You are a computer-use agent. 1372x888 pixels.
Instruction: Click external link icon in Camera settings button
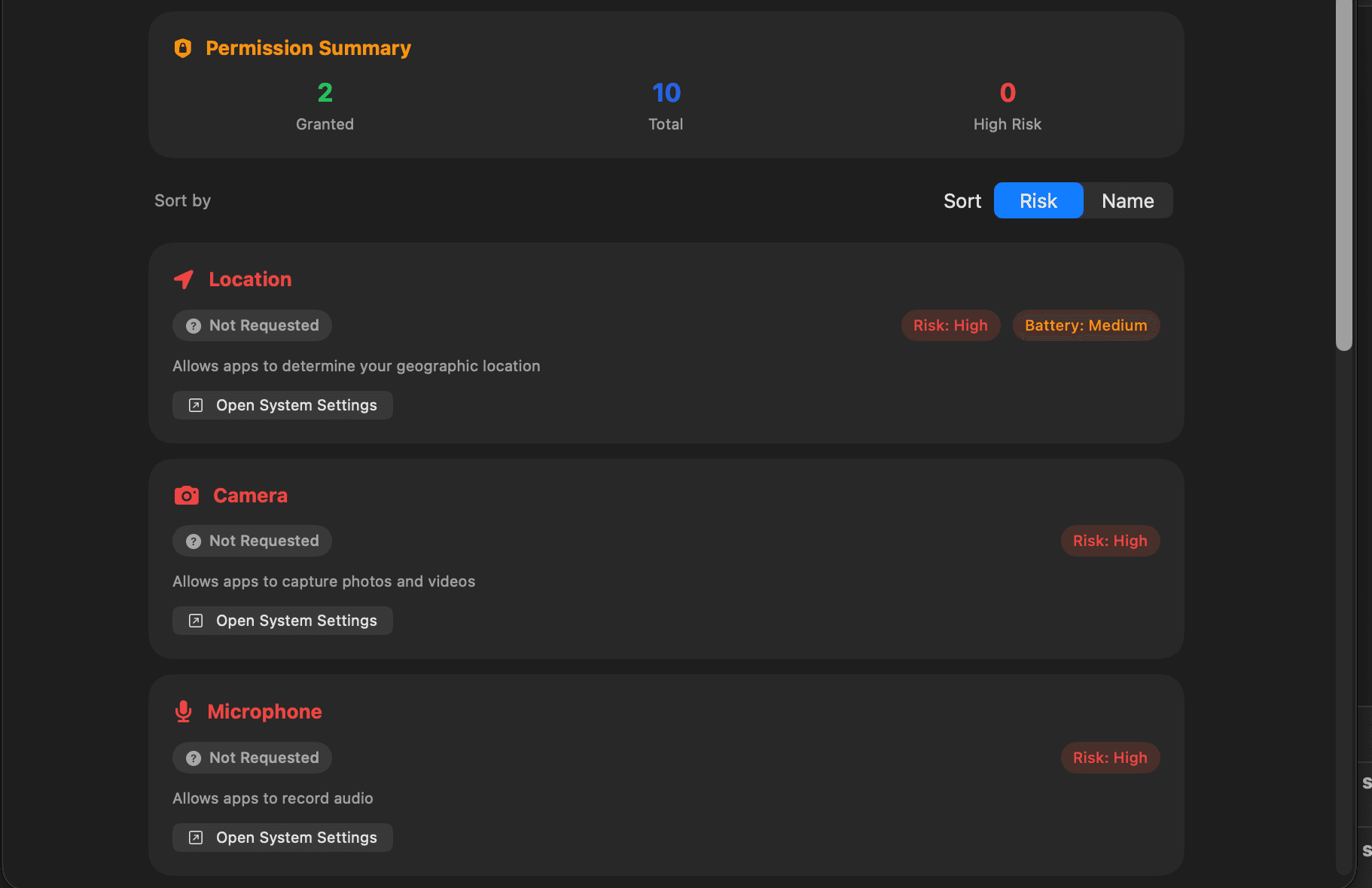click(196, 621)
